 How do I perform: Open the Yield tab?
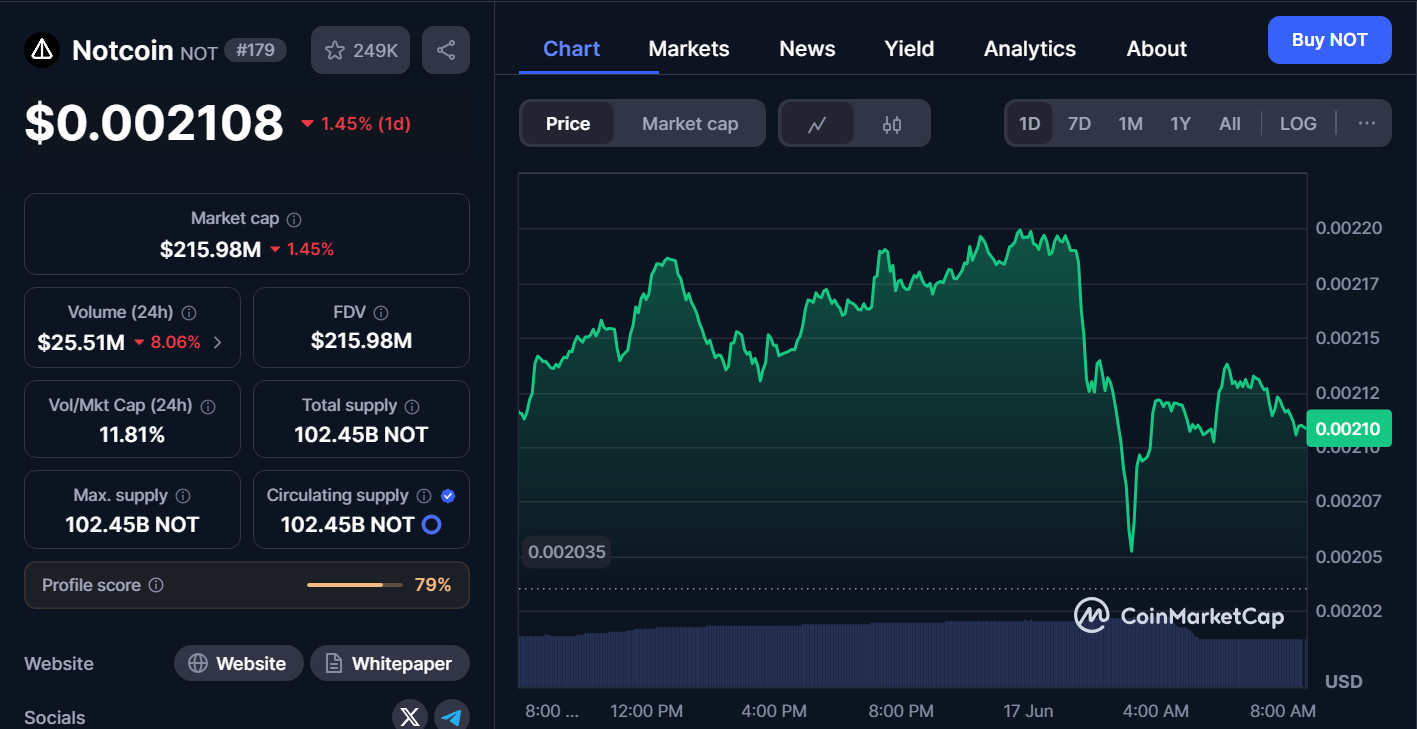[909, 48]
